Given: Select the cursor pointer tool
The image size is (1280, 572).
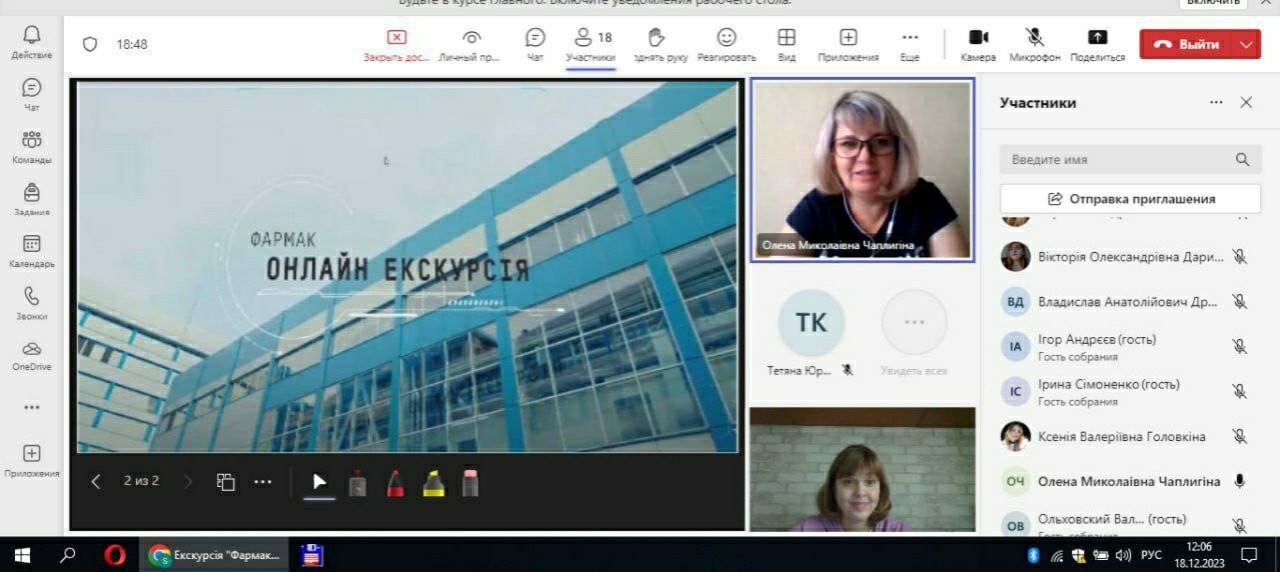Looking at the screenshot, I should tap(319, 482).
